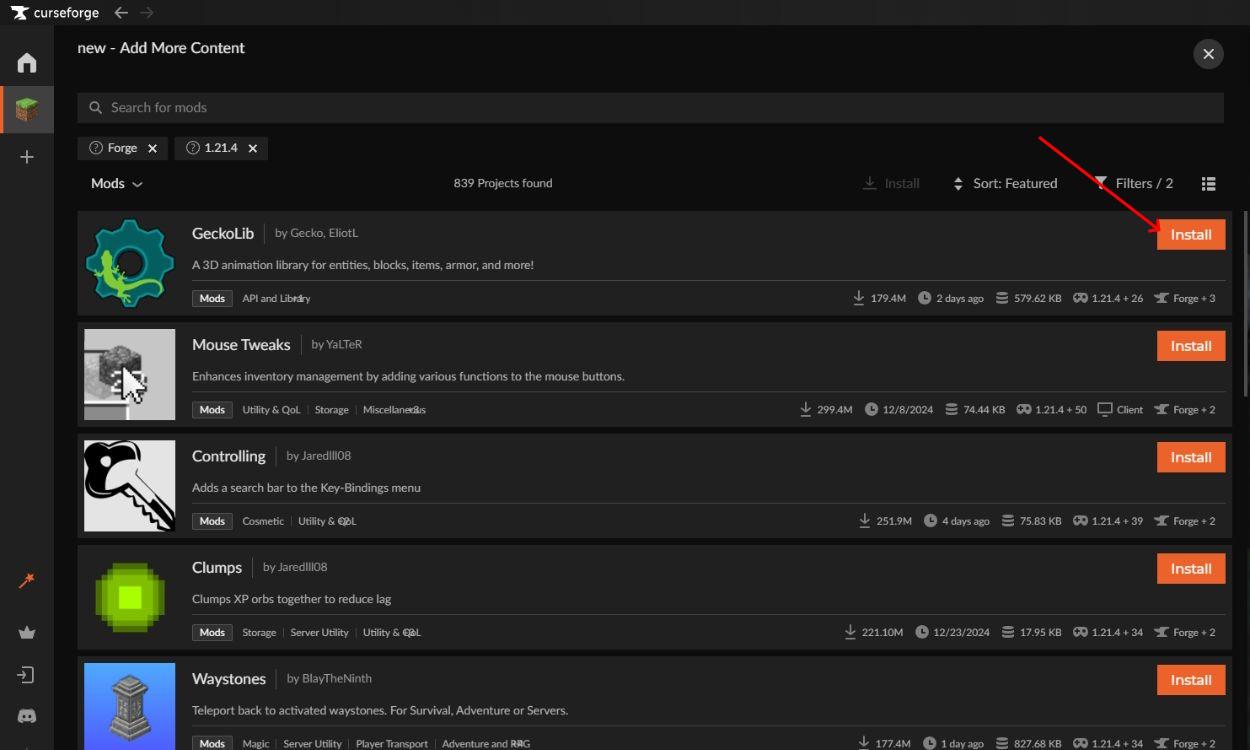The width and height of the screenshot is (1250, 750).
Task: Go to the CurseForge Home icon
Action: tap(27, 63)
